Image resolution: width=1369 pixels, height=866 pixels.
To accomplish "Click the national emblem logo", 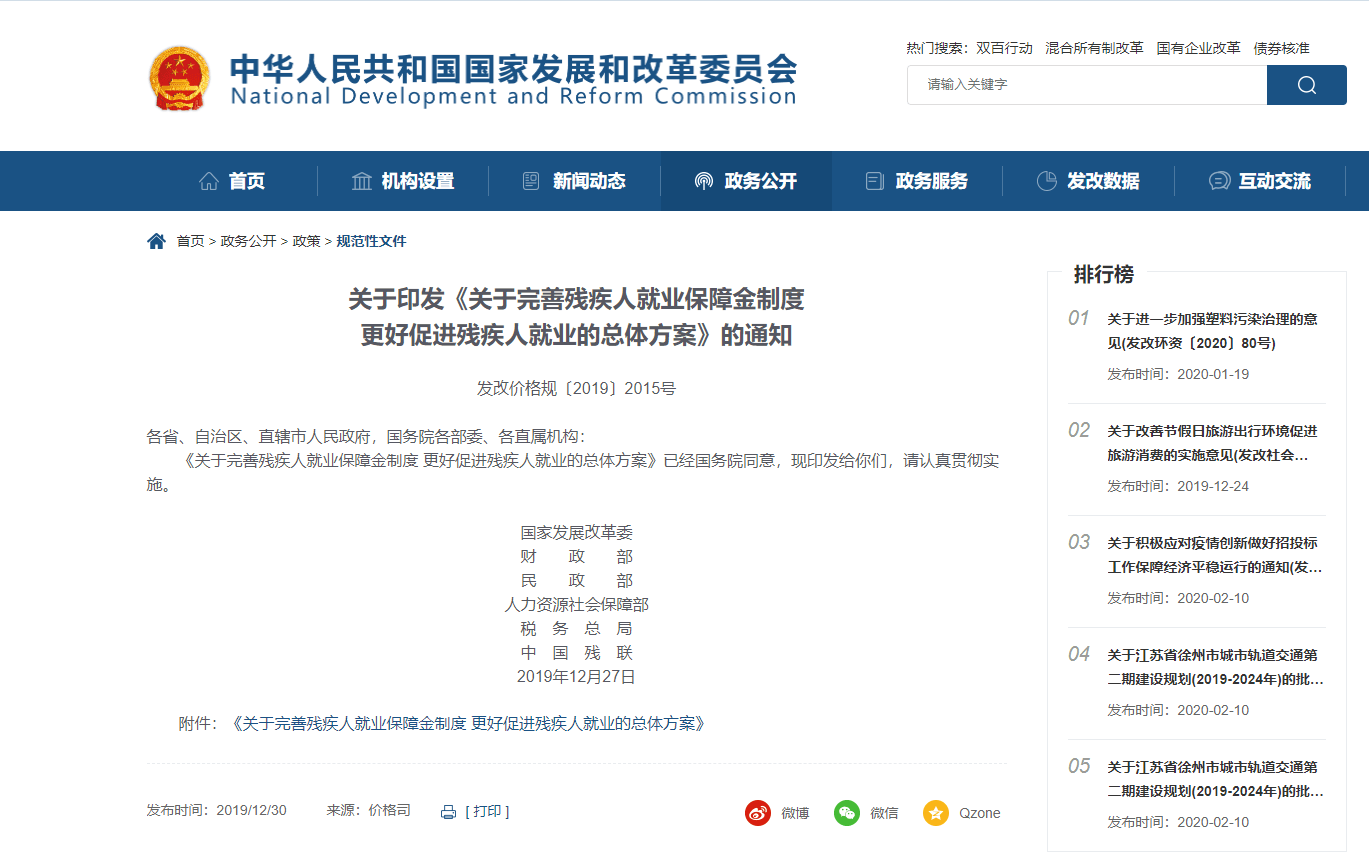I will click(x=180, y=78).
